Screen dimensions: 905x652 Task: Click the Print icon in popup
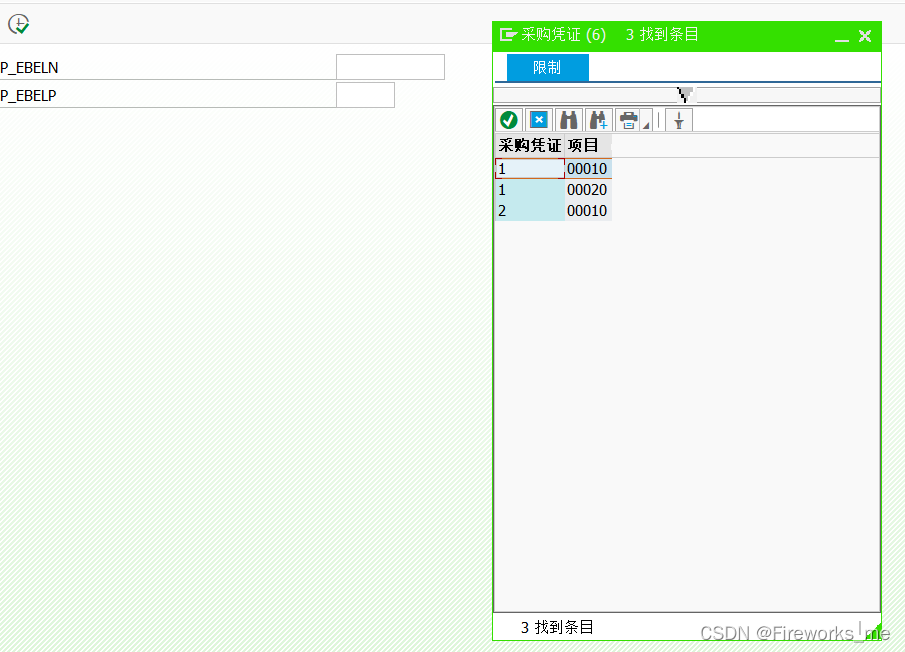[x=628, y=120]
